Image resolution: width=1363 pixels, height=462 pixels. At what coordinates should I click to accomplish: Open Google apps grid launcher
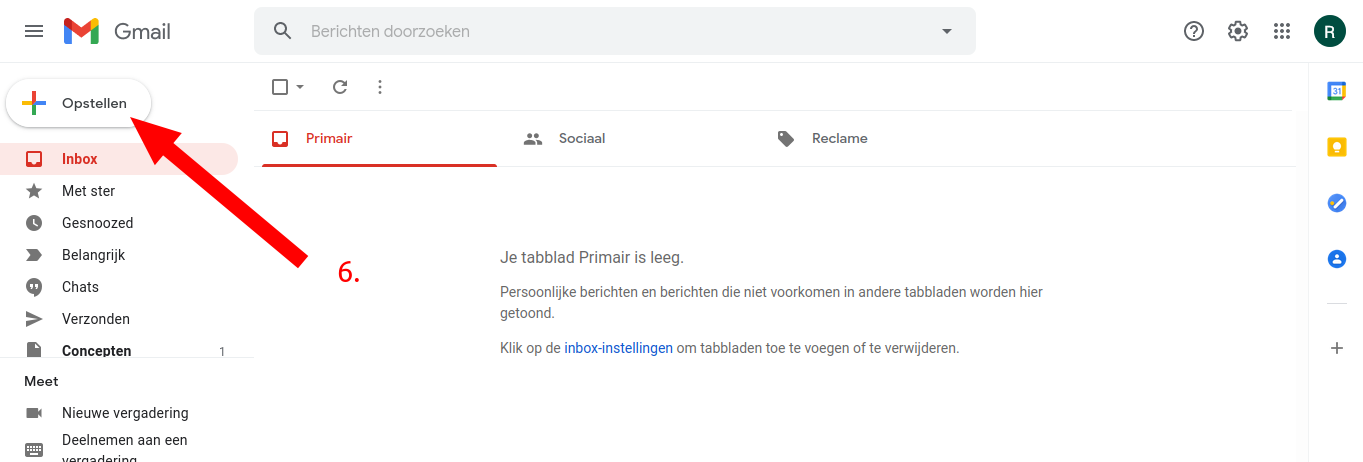[1282, 31]
